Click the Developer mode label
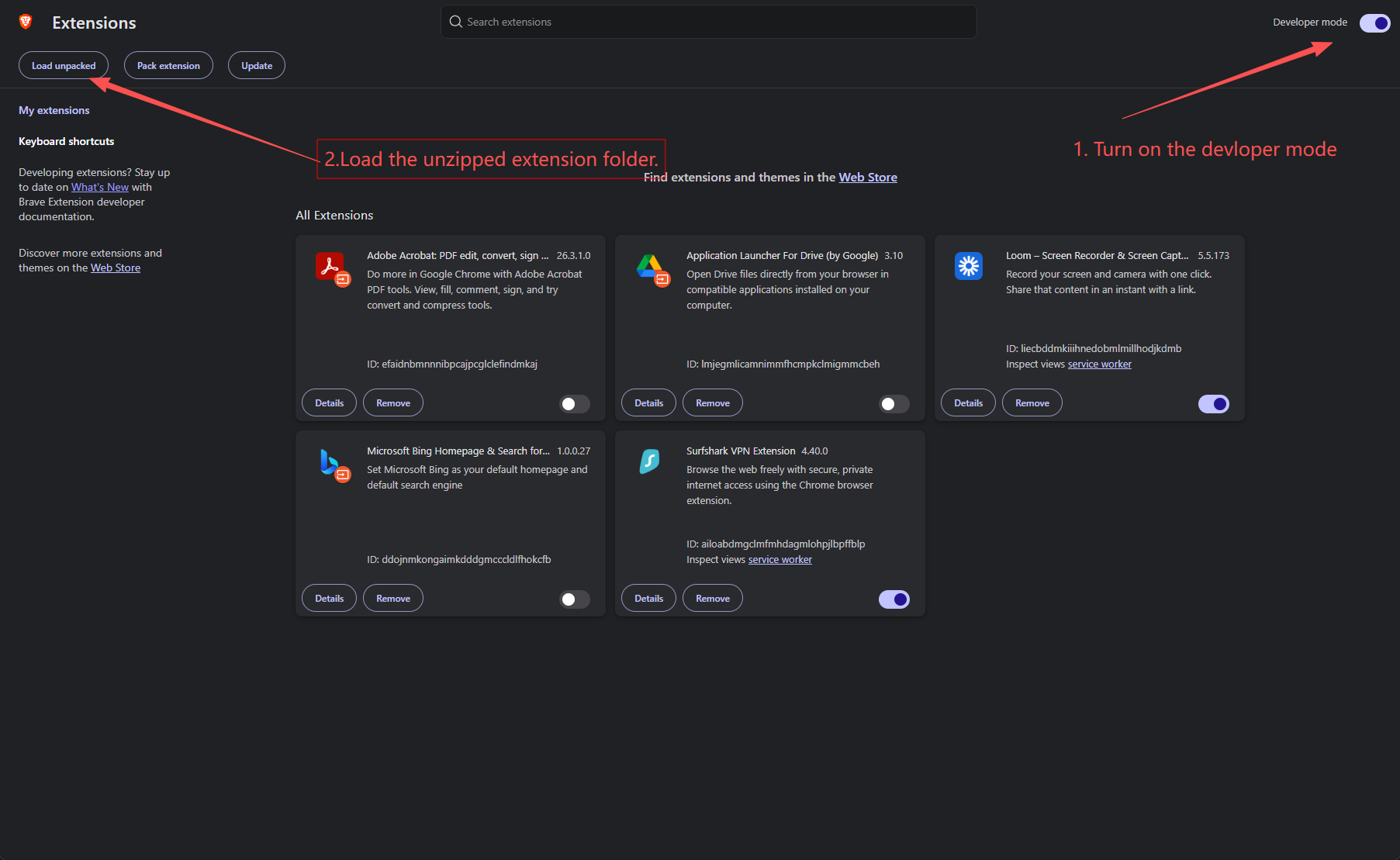This screenshot has height=860, width=1400. click(x=1310, y=22)
